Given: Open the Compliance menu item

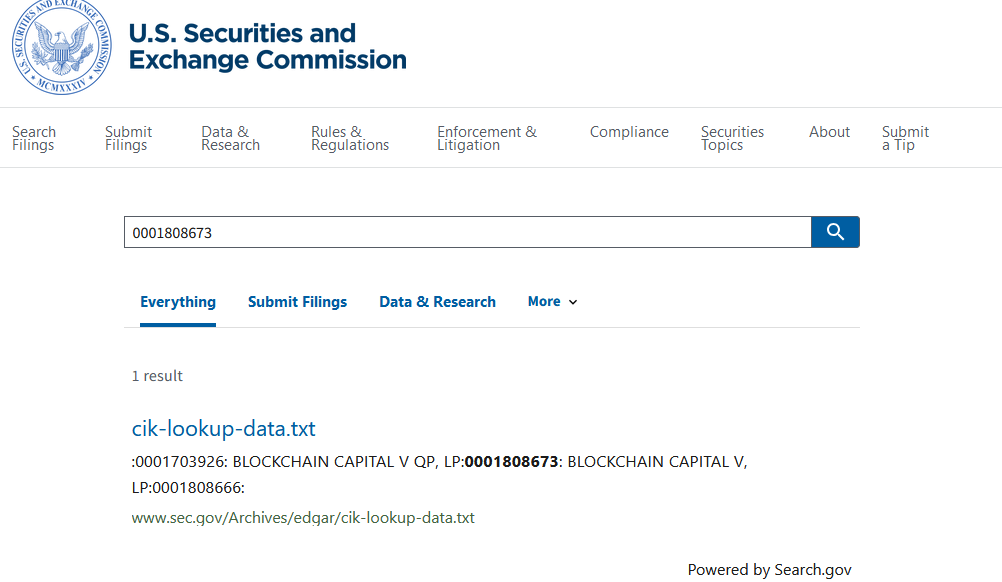Looking at the screenshot, I should pyautogui.click(x=629, y=132).
